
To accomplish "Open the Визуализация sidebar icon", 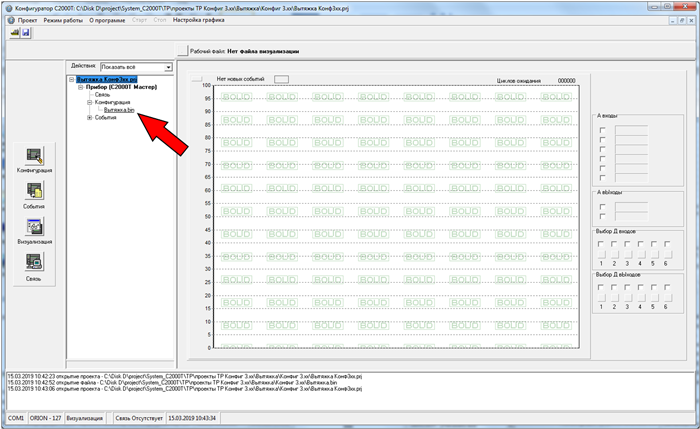I will click(x=34, y=227).
